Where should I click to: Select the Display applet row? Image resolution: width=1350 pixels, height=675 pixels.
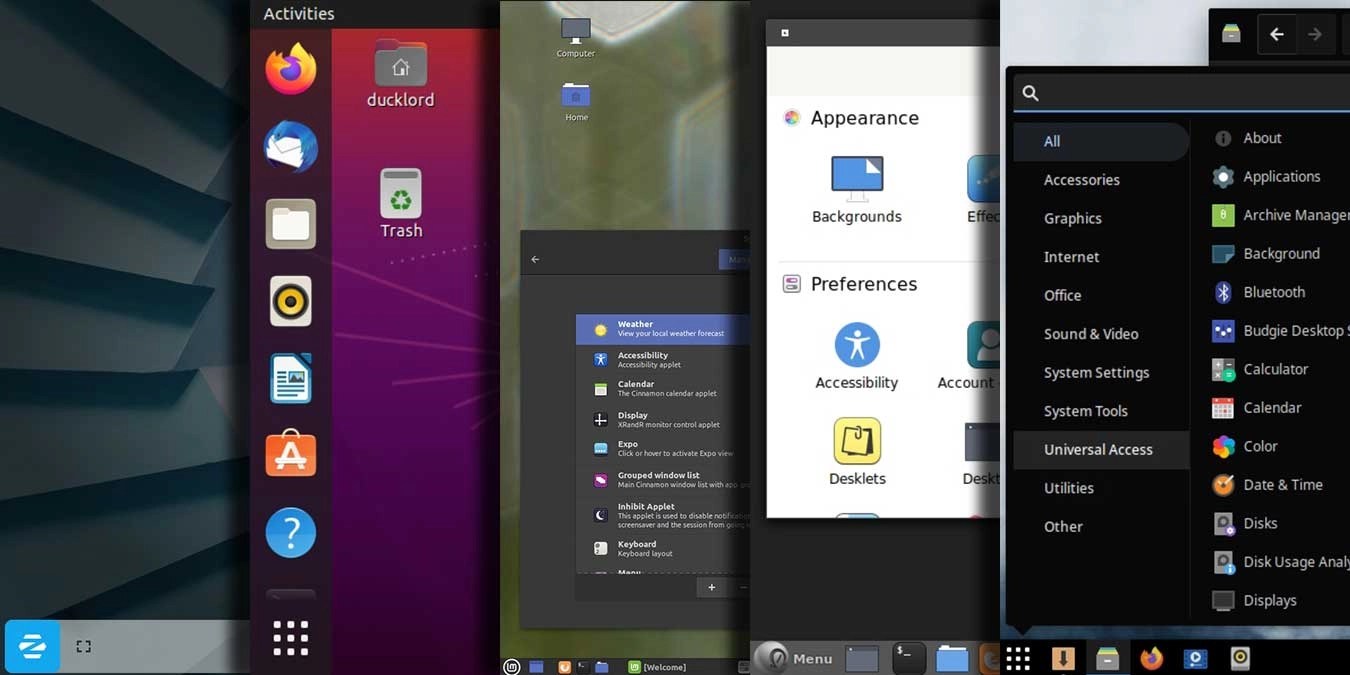point(663,420)
